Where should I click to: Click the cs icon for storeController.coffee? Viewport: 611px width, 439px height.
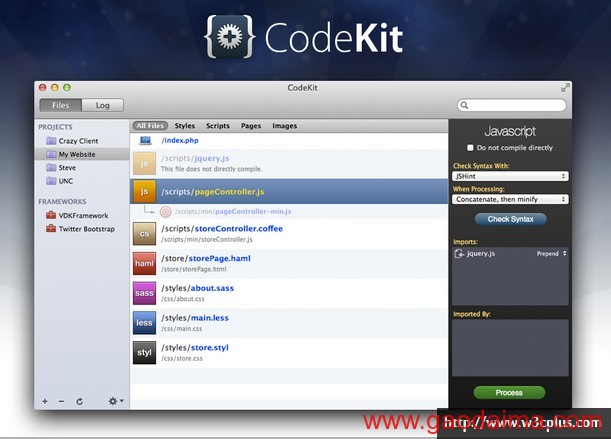click(144, 234)
